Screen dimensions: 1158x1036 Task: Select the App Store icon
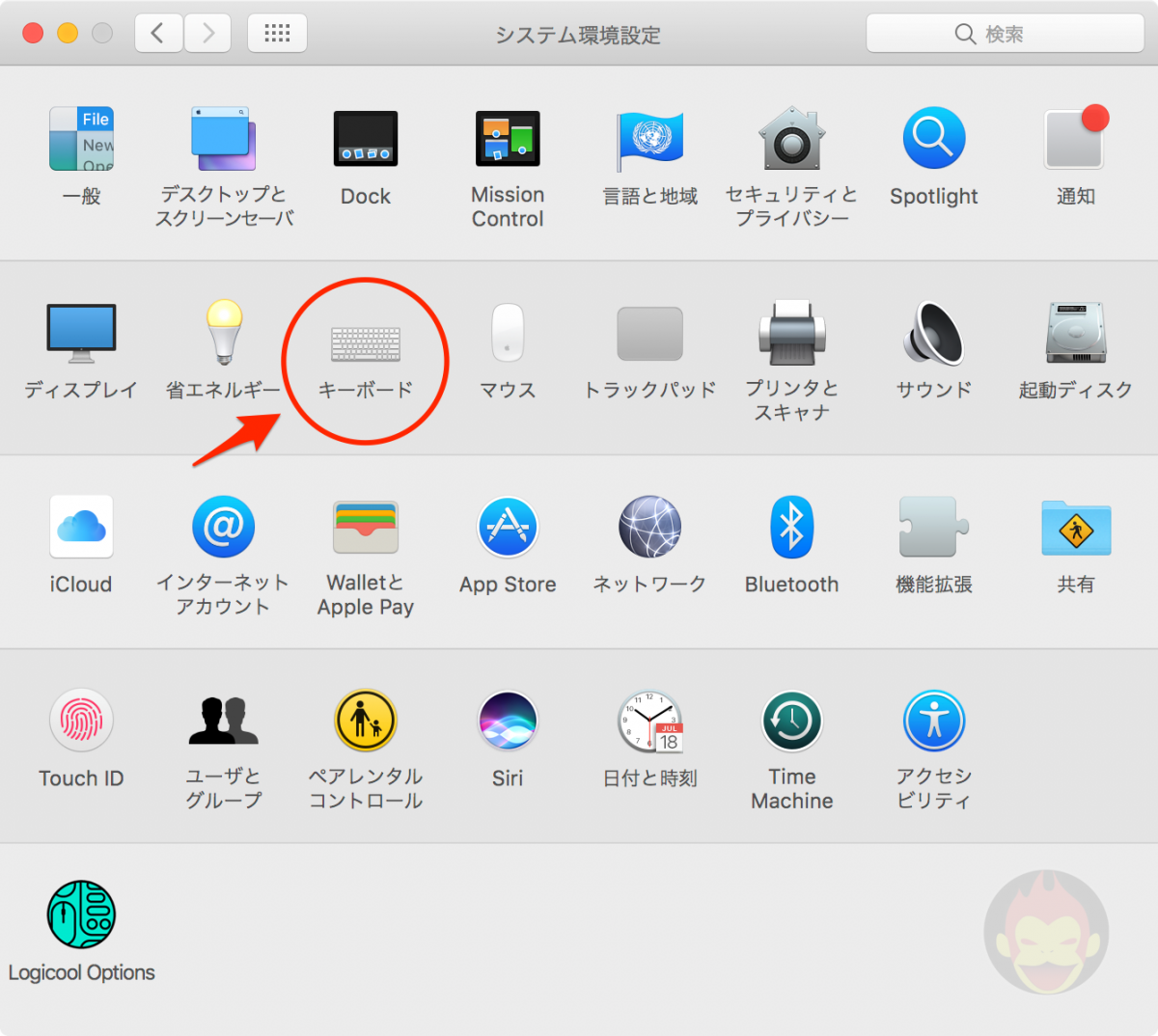(508, 527)
